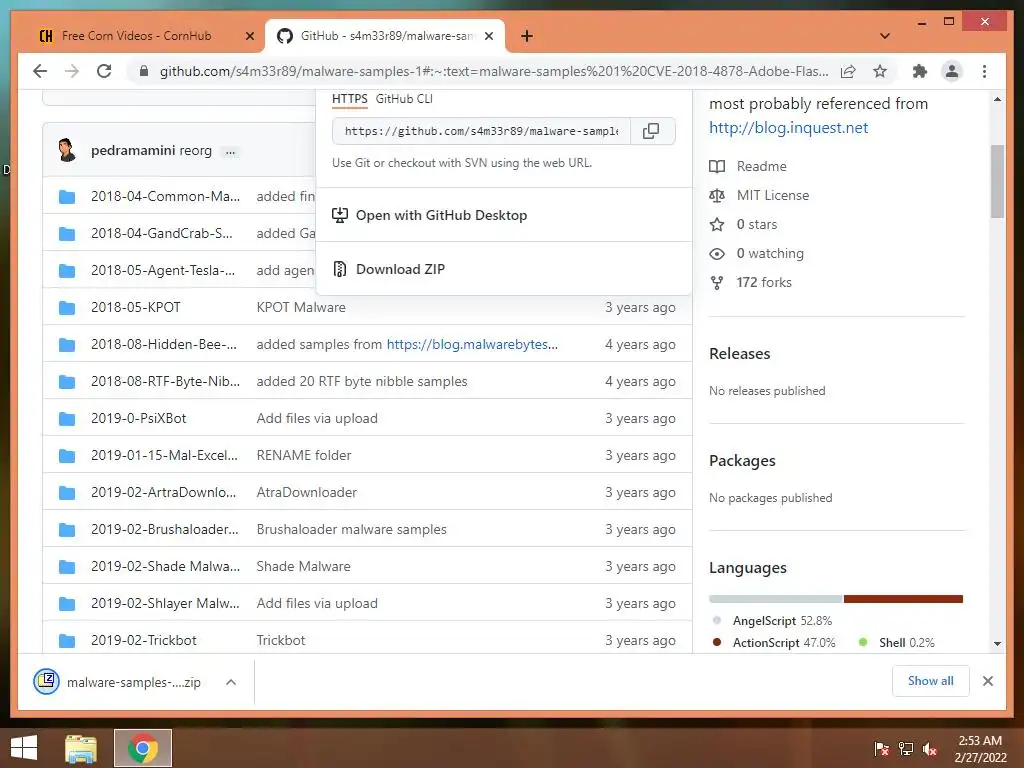Open the Chrome three-dot menu

tap(984, 71)
